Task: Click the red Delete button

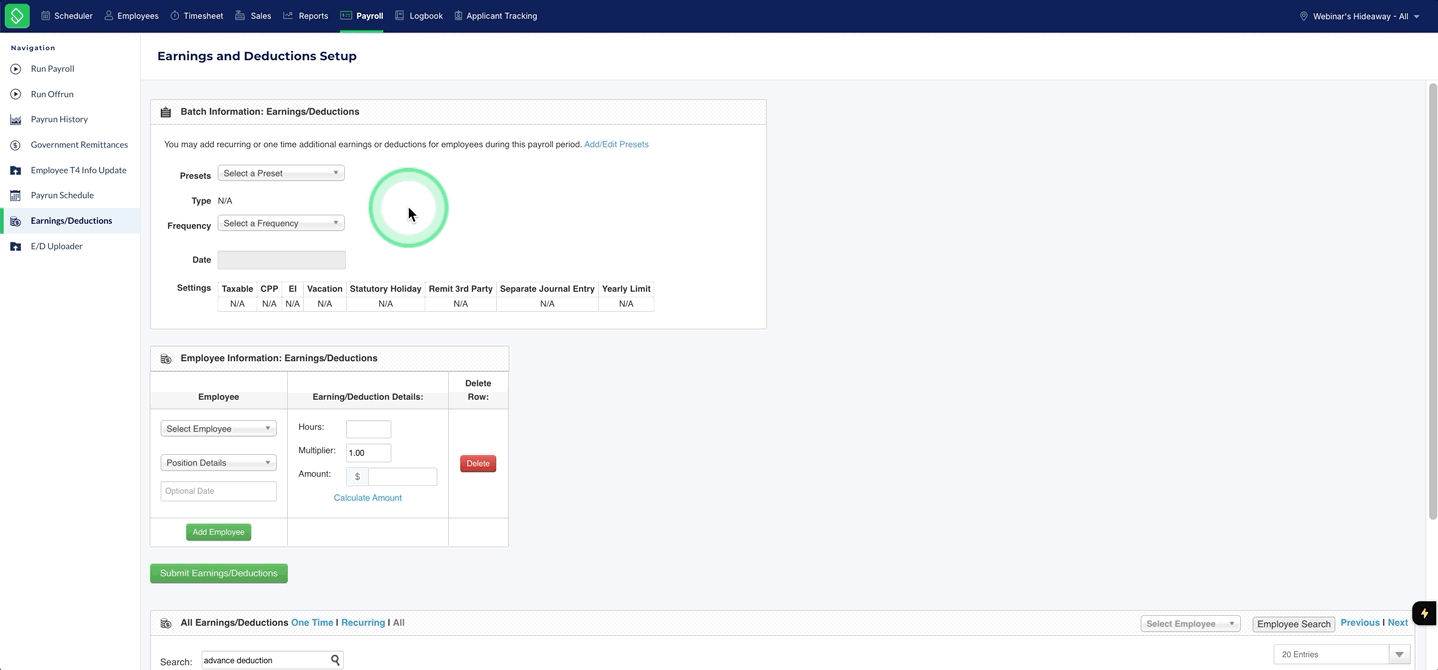Action: click(x=478, y=464)
